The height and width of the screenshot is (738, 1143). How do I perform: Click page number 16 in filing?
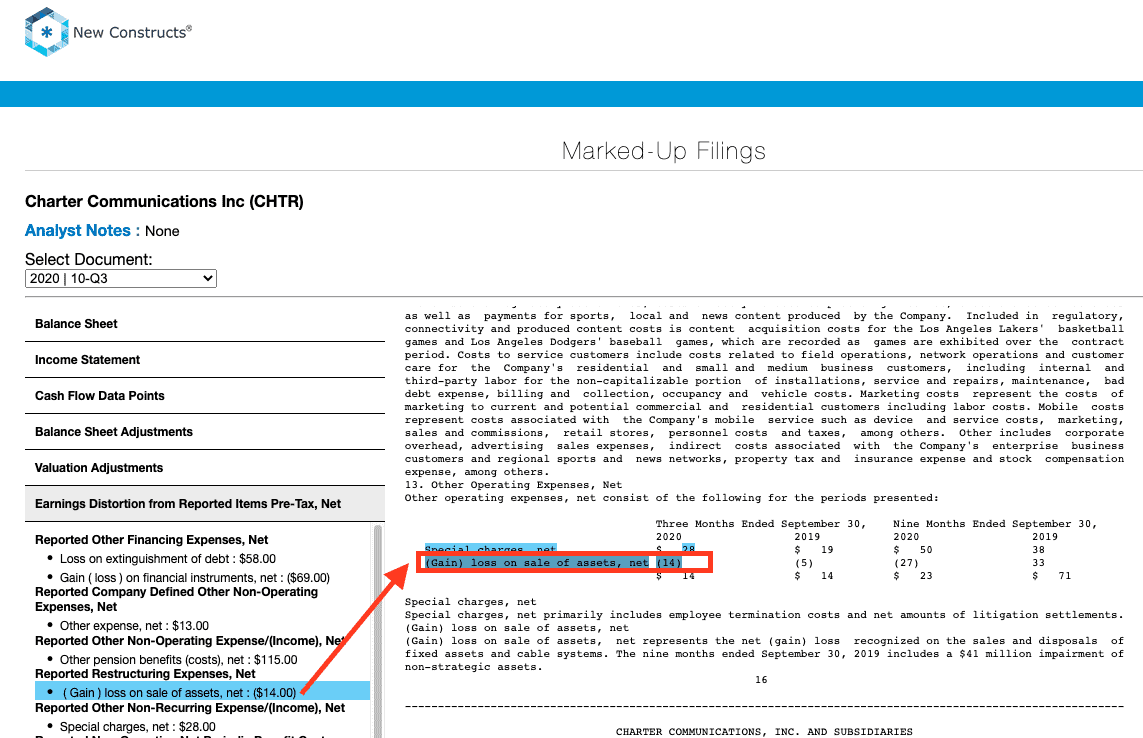(761, 680)
